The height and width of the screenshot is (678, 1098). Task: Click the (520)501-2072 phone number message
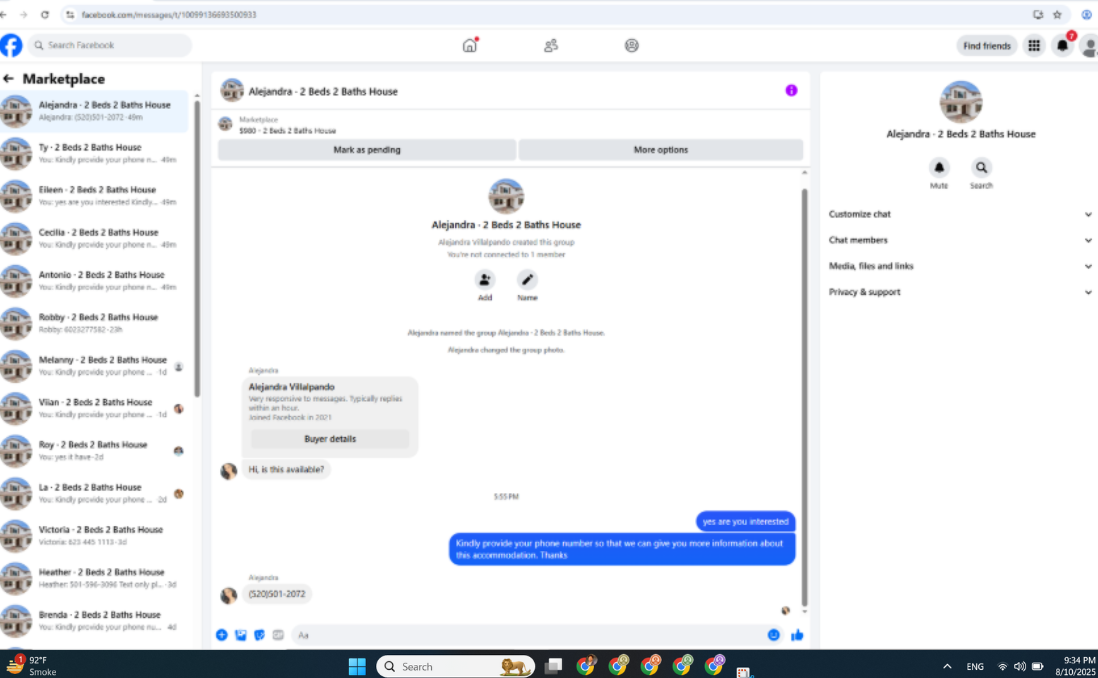277,594
